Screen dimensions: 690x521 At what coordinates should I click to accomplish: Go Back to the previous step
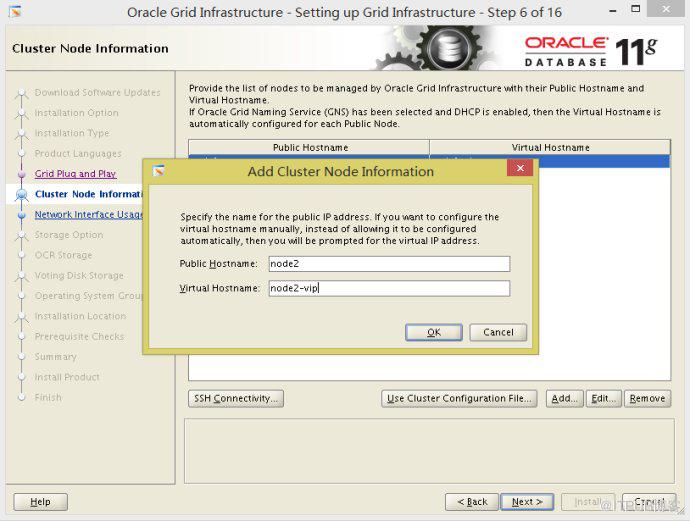(472, 502)
